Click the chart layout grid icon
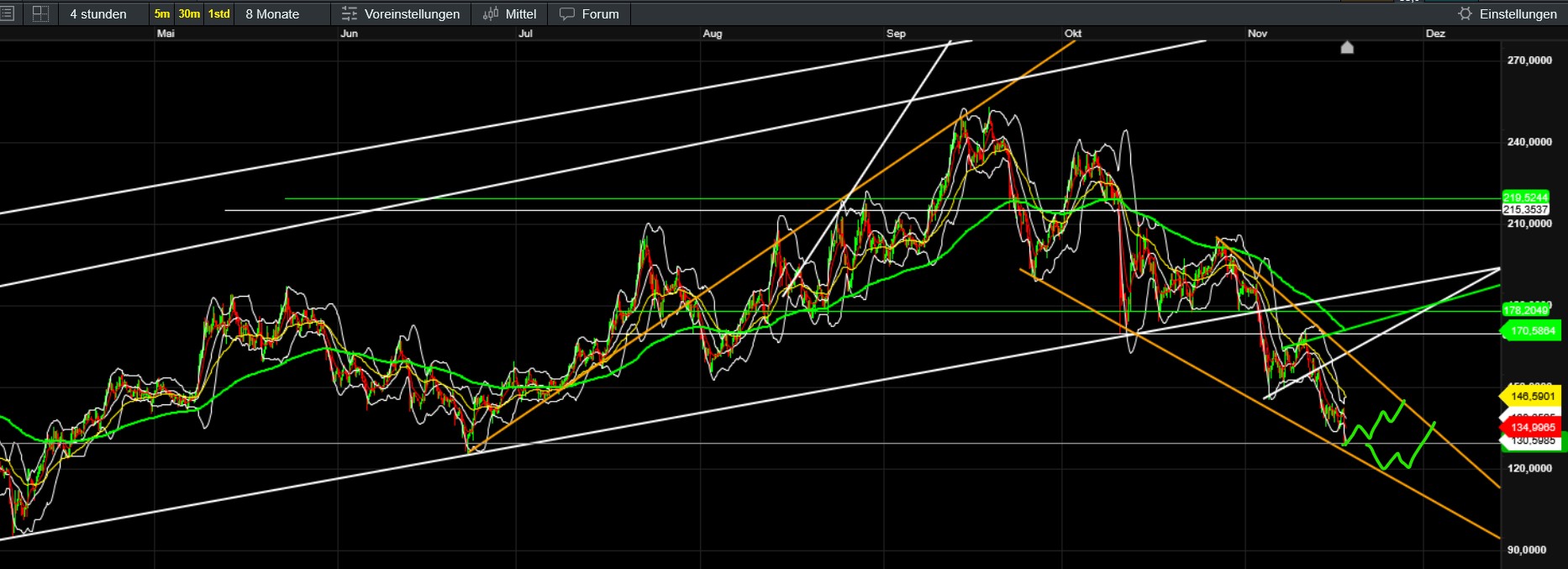 pos(39,13)
